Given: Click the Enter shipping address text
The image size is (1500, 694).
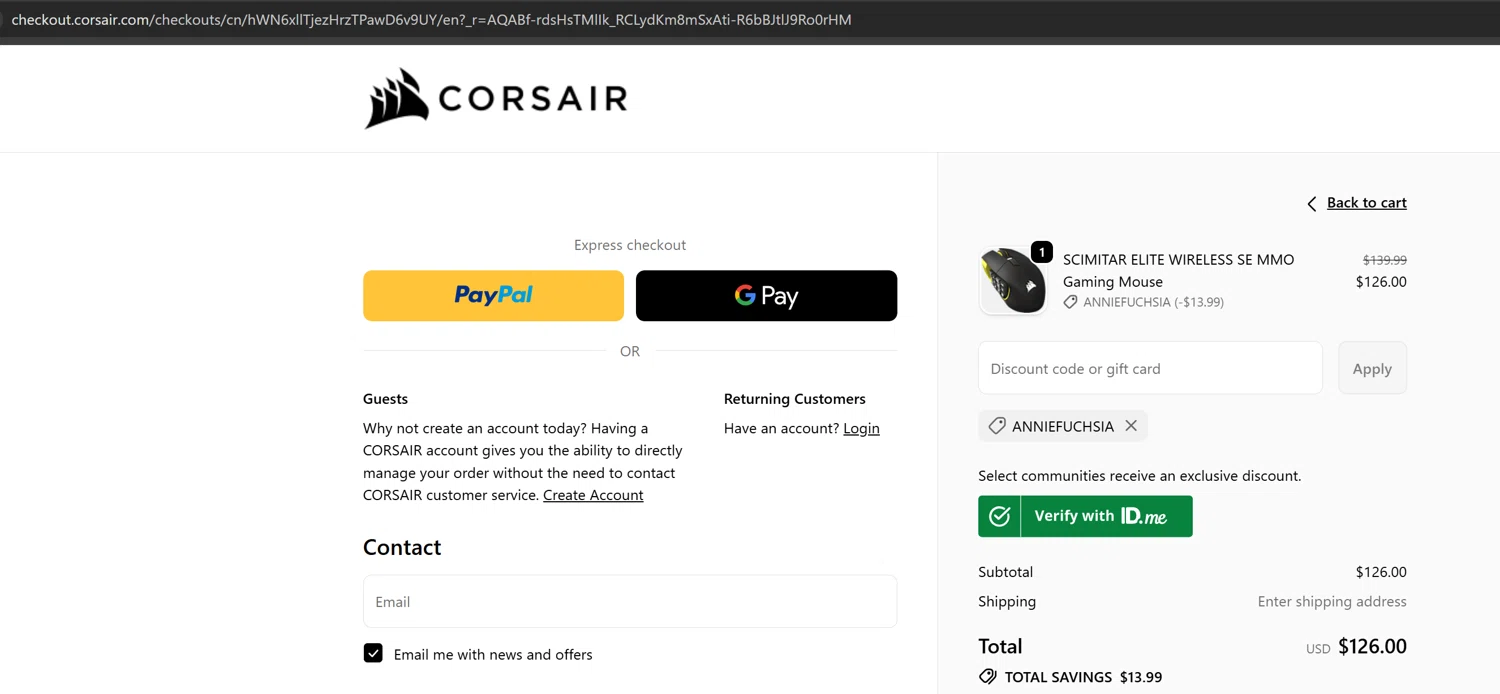Looking at the screenshot, I should click(x=1332, y=601).
